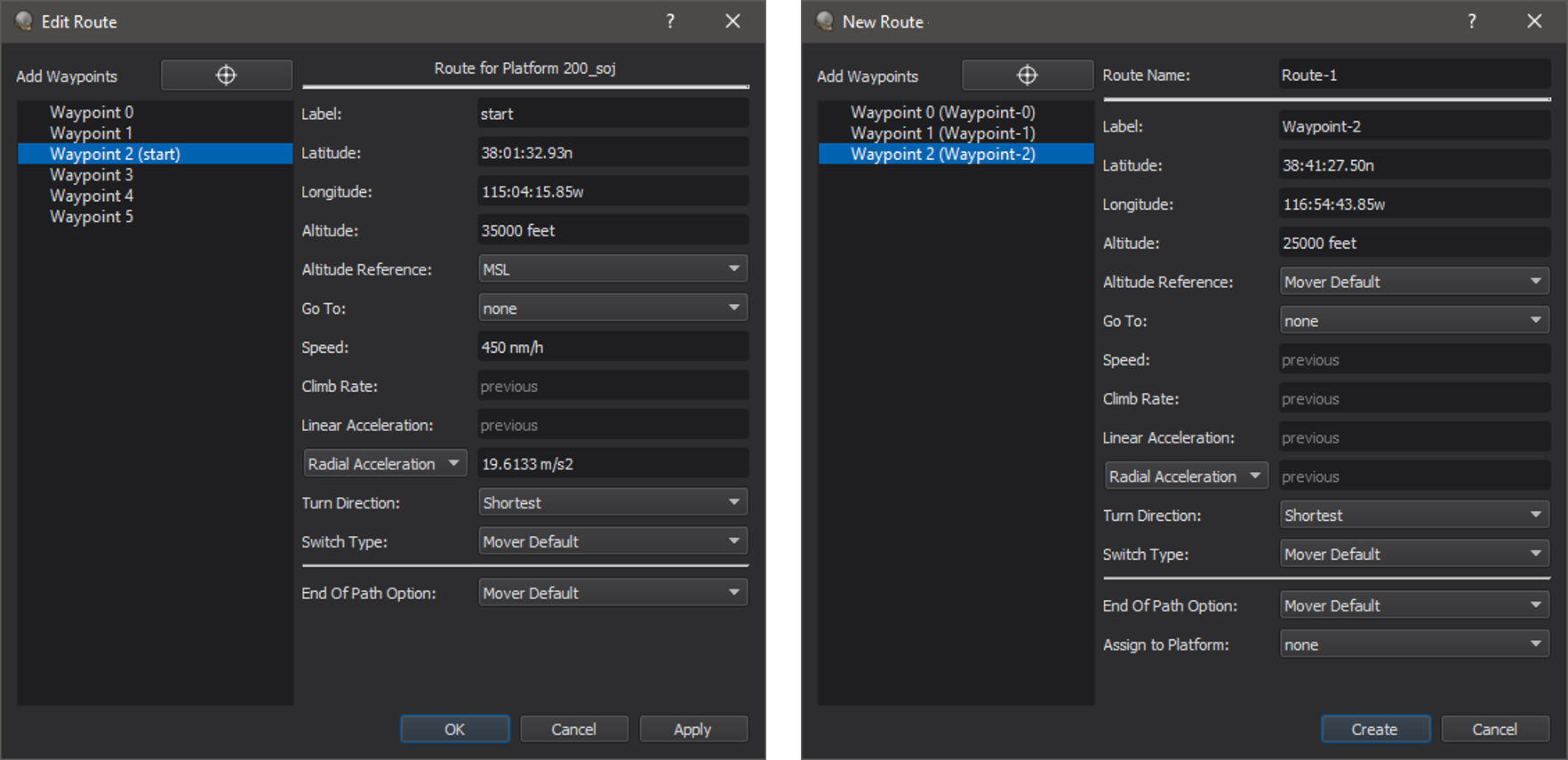
Task: Click the help question mark in New Route
Action: 1472,21
